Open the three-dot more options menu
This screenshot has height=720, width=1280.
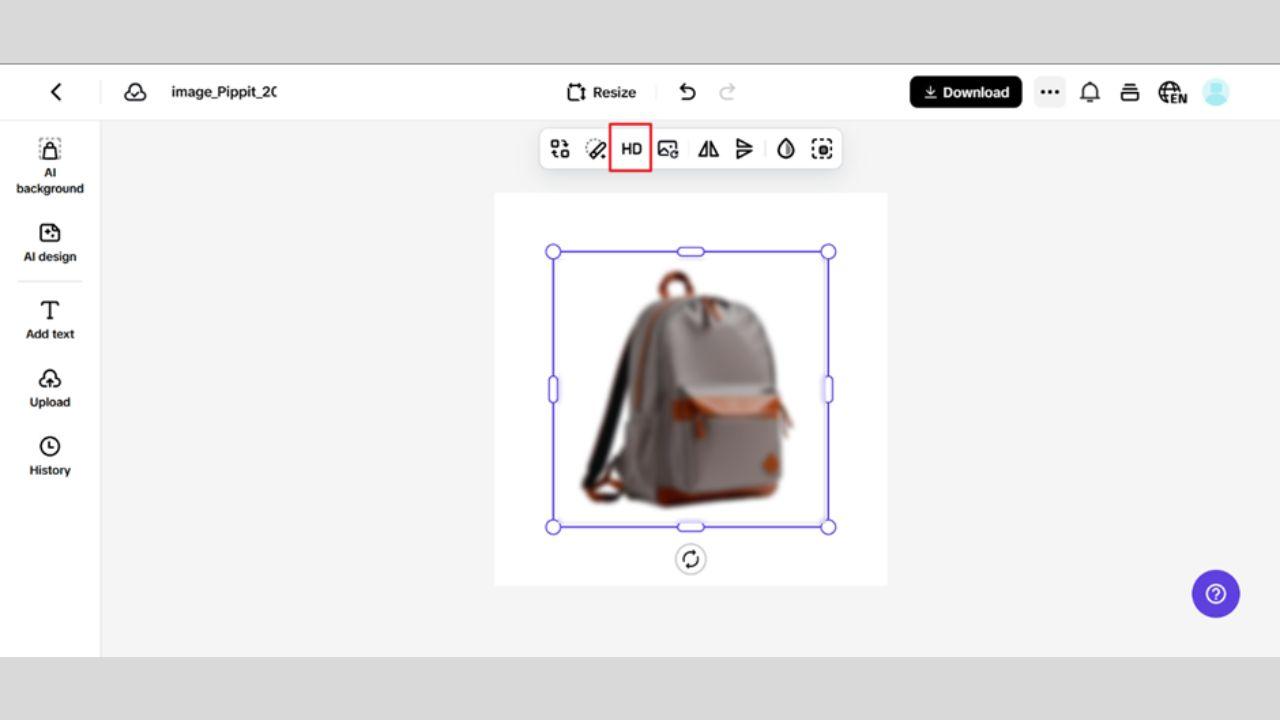1049,92
